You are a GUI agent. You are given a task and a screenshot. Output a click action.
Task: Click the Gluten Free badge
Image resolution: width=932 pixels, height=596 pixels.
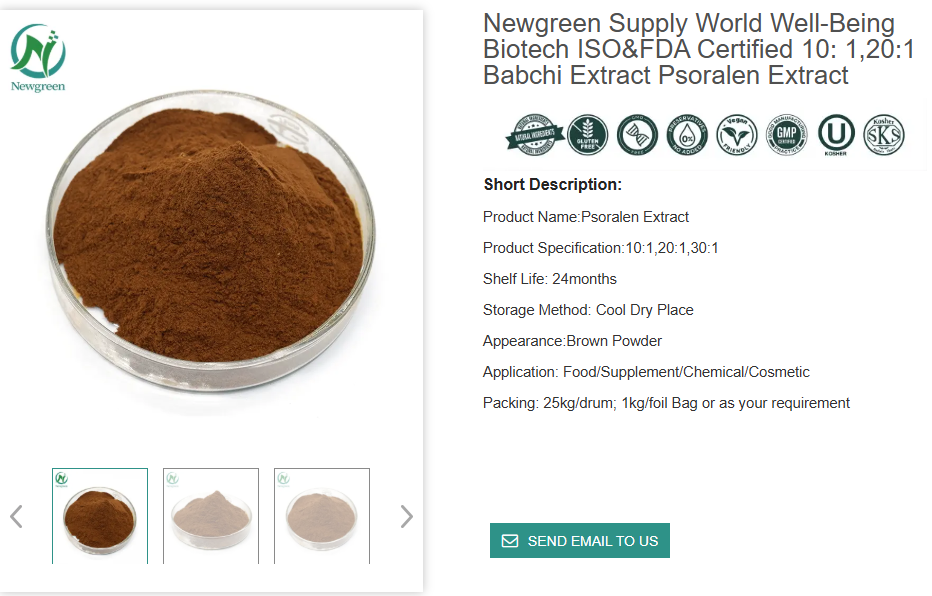(587, 135)
